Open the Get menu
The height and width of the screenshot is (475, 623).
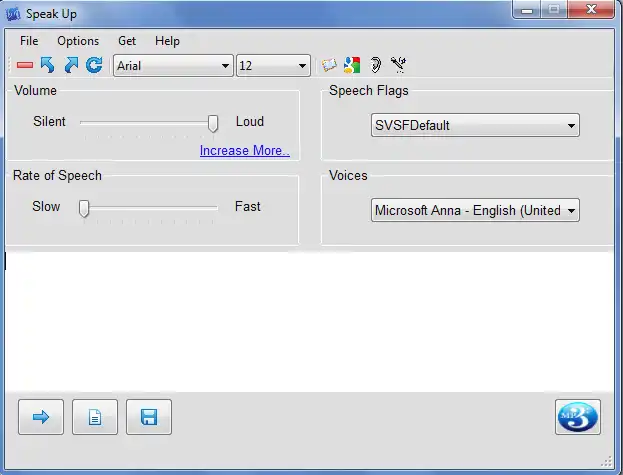pos(127,41)
